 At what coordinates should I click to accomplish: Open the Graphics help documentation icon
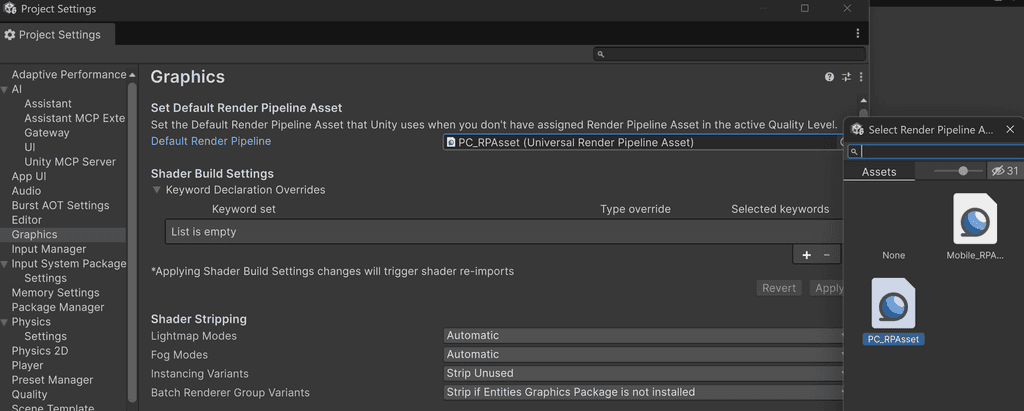(x=829, y=77)
